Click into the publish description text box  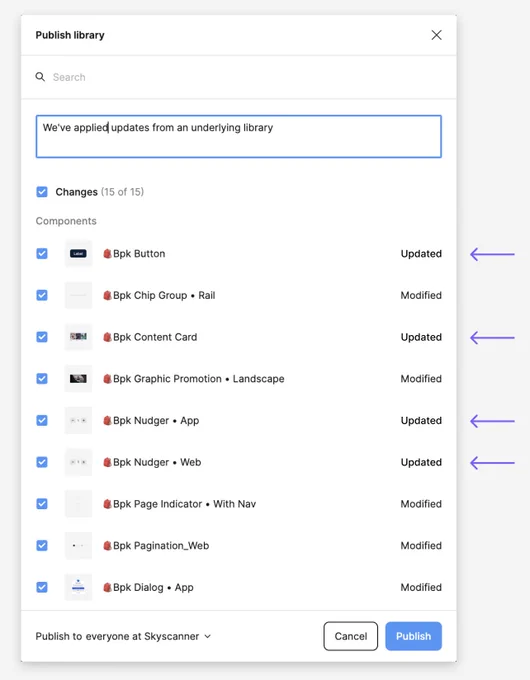239,136
